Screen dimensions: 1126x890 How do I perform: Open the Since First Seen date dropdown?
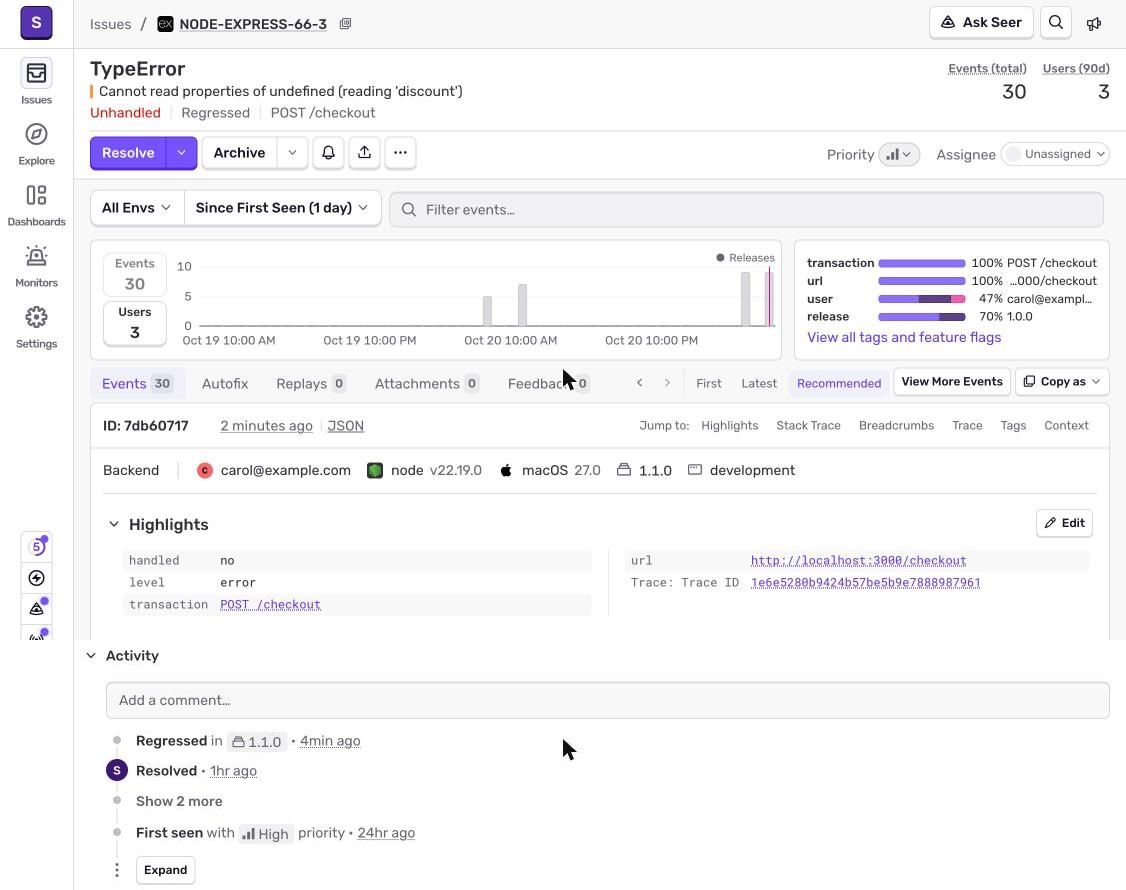[282, 208]
